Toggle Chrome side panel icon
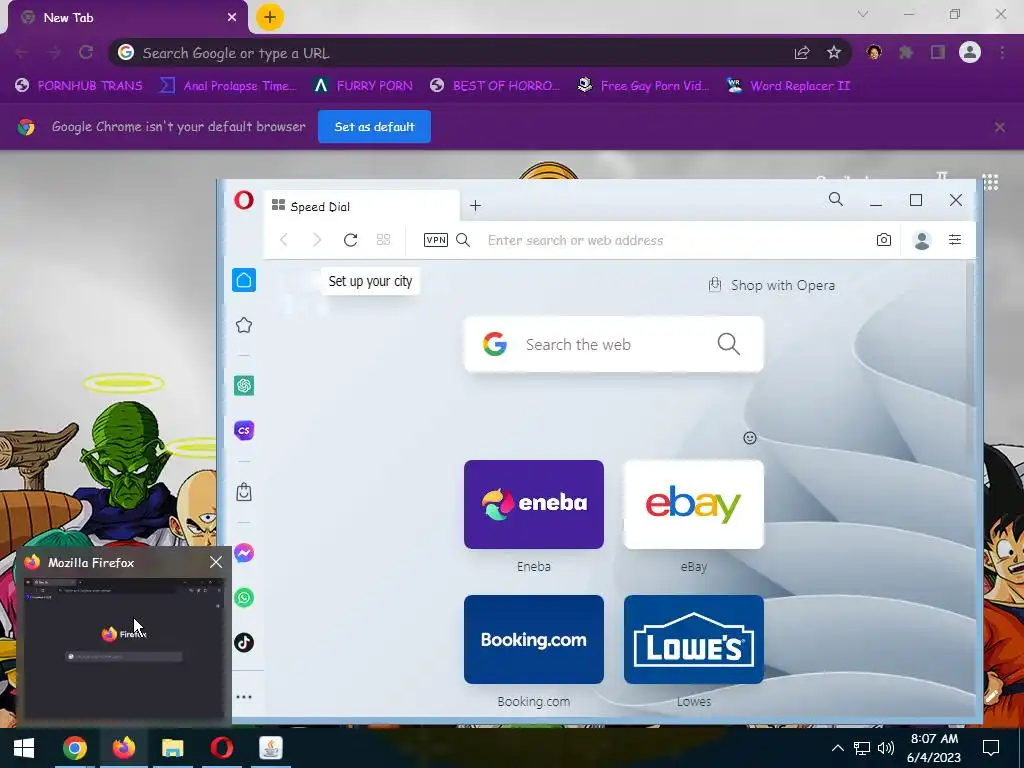 tap(938, 52)
